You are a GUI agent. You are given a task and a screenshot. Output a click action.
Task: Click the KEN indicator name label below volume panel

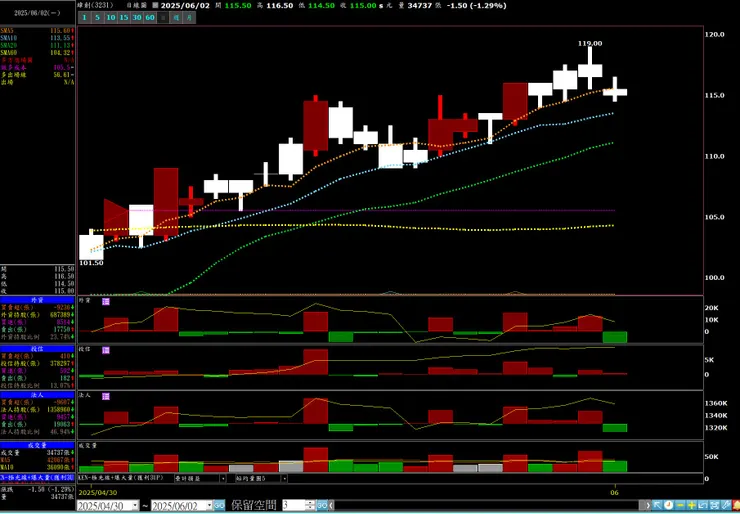[120, 478]
